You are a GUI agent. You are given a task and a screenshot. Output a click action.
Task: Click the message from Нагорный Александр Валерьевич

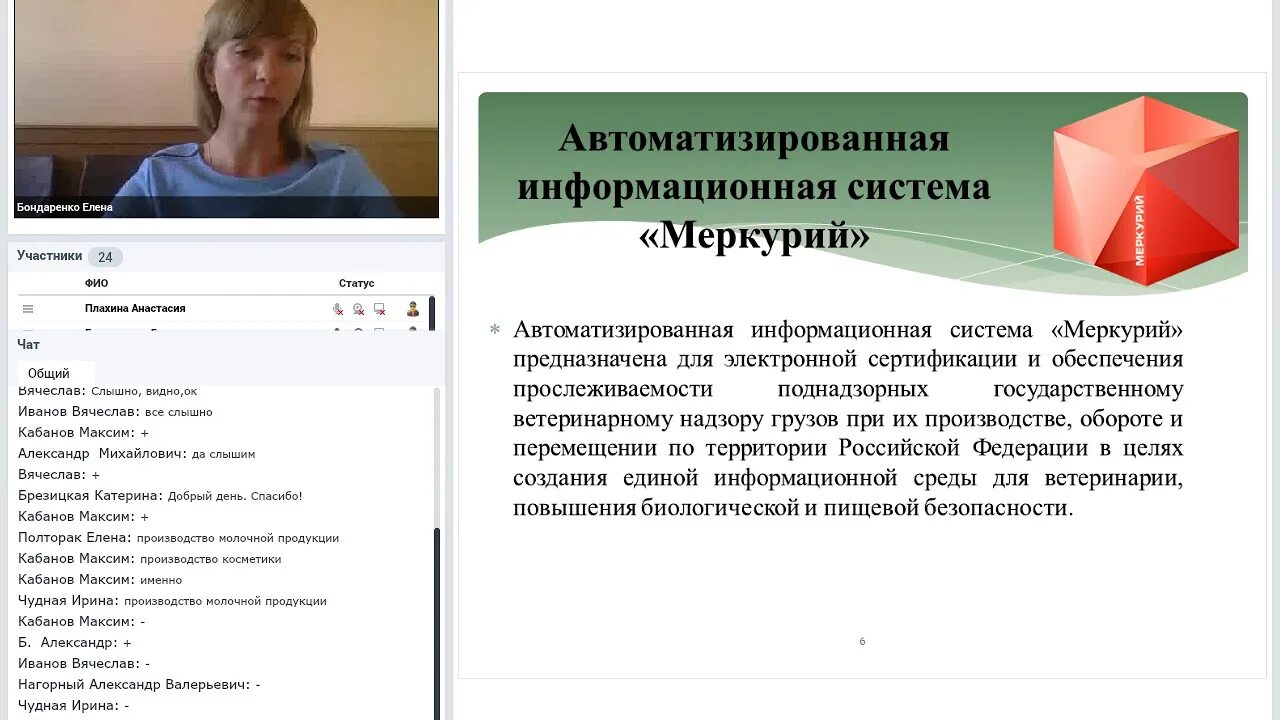click(139, 685)
